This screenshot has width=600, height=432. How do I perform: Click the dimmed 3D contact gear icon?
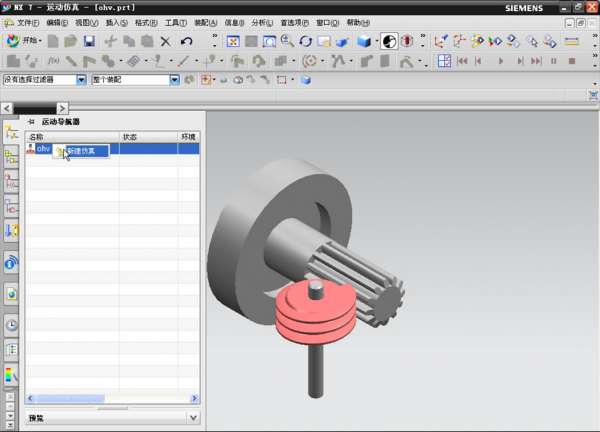coord(309,61)
